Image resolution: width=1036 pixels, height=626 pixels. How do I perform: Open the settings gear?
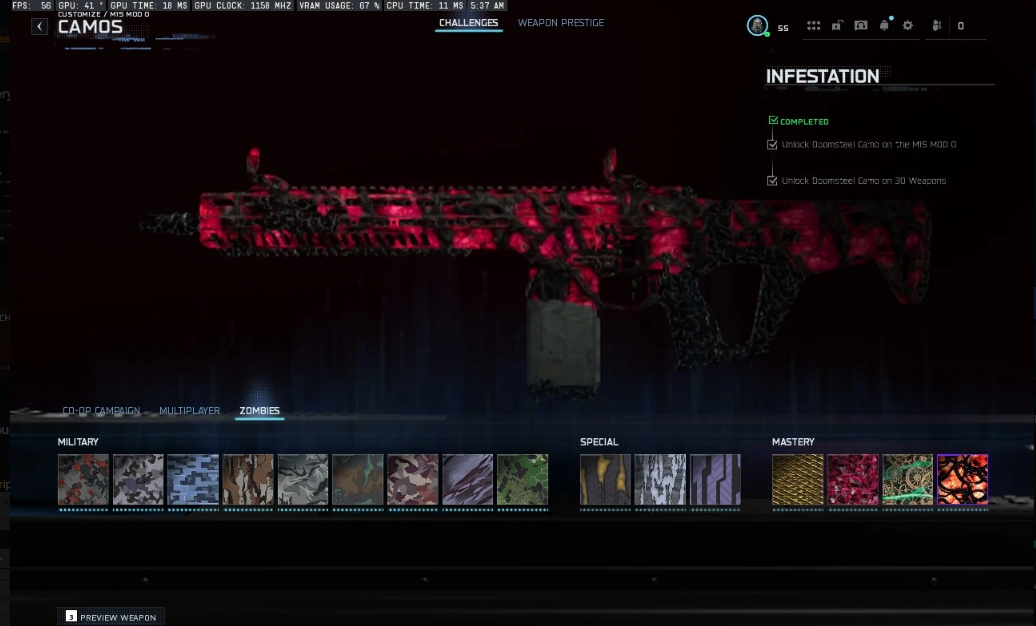pos(908,26)
